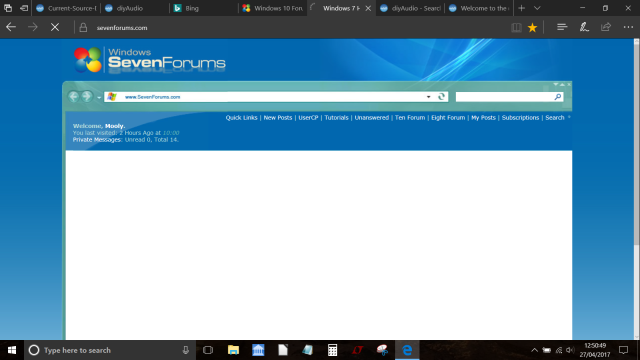This screenshot has height=360, width=640.
Task: Click the taskbar volume icon
Action: tap(570, 350)
